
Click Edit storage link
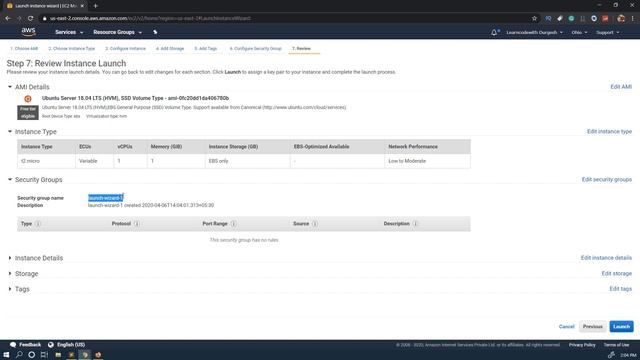(616, 273)
